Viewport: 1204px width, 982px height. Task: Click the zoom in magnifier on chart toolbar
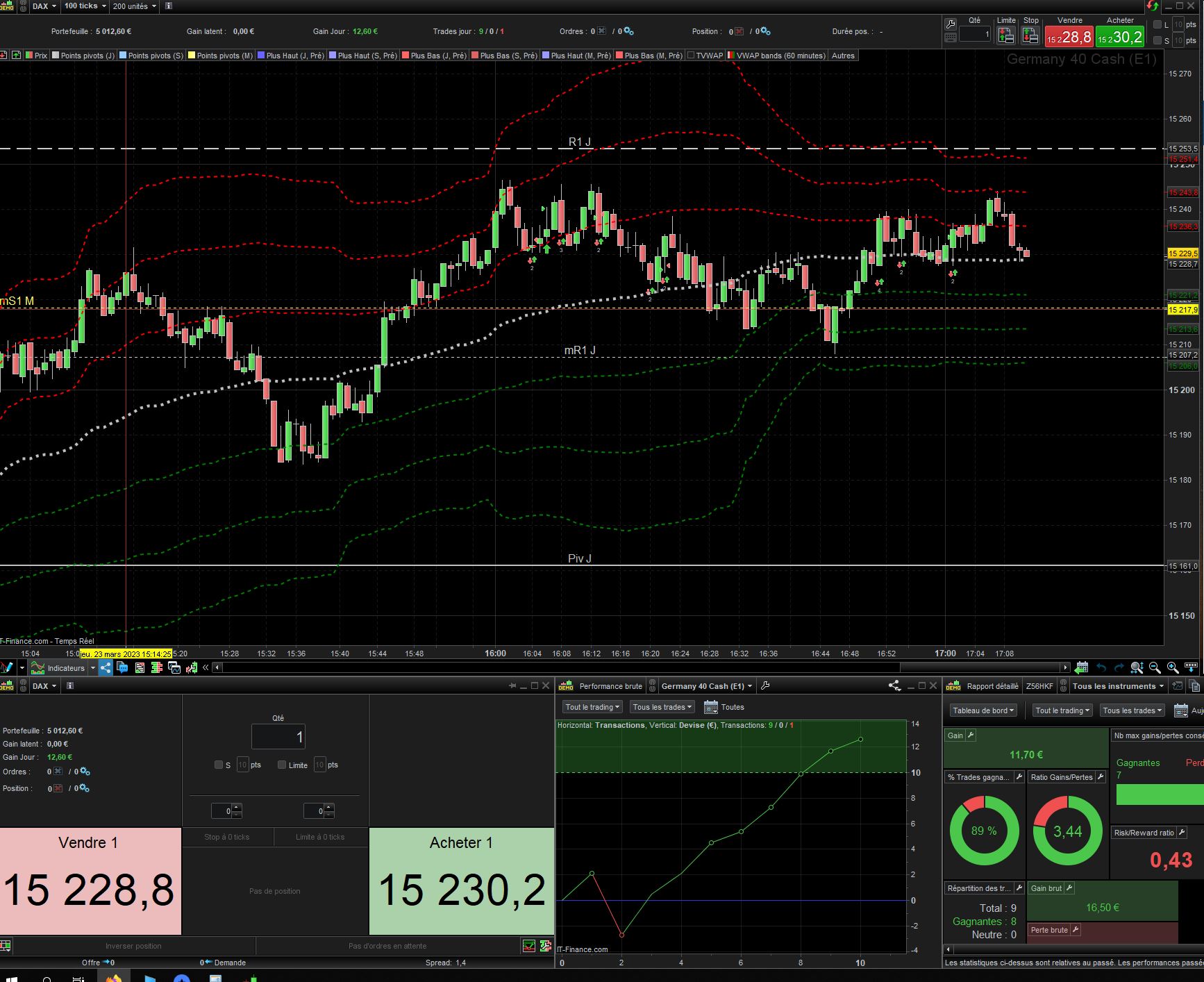(1173, 667)
